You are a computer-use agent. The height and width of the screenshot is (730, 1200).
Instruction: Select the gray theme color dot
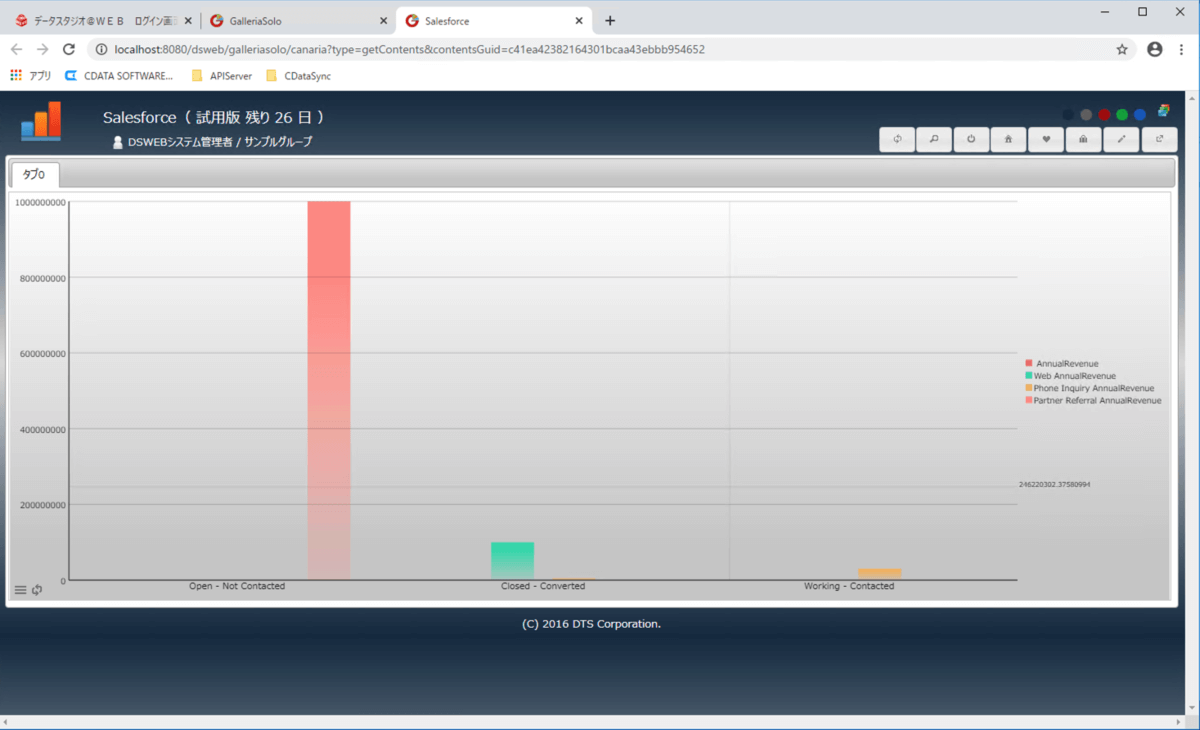pyautogui.click(x=1087, y=115)
